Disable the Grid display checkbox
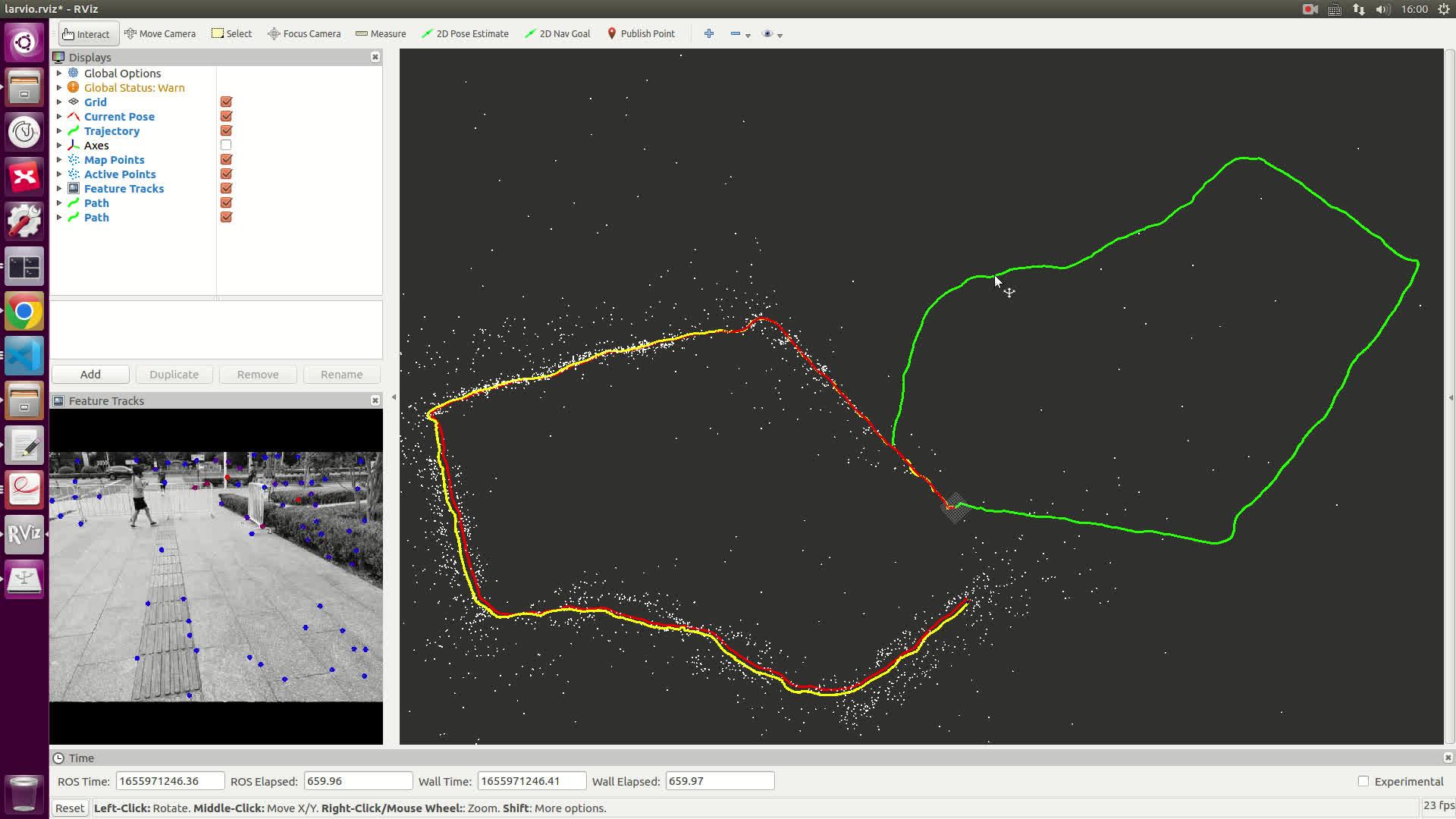 click(x=226, y=102)
